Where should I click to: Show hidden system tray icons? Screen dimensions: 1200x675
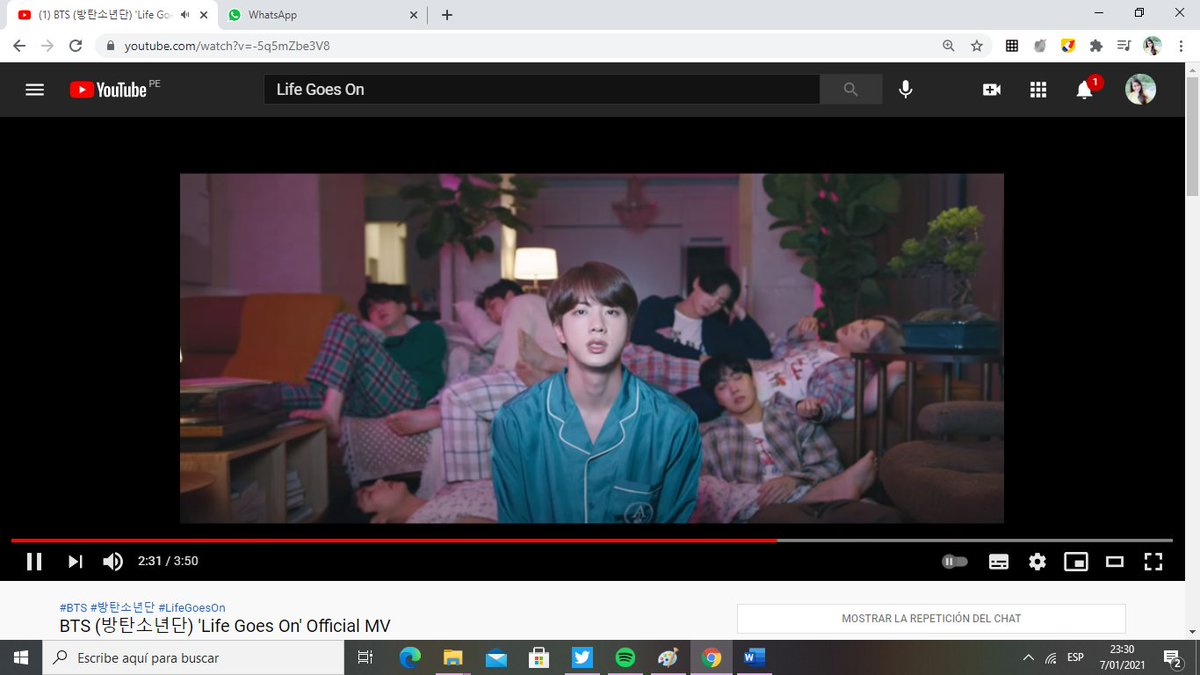pyautogui.click(x=1028, y=657)
